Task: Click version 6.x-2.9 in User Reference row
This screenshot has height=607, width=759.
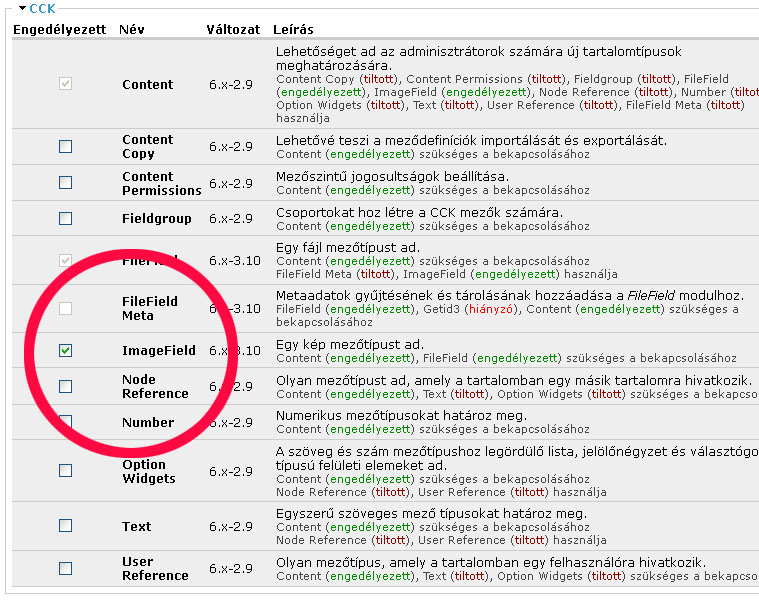Action: point(231,568)
